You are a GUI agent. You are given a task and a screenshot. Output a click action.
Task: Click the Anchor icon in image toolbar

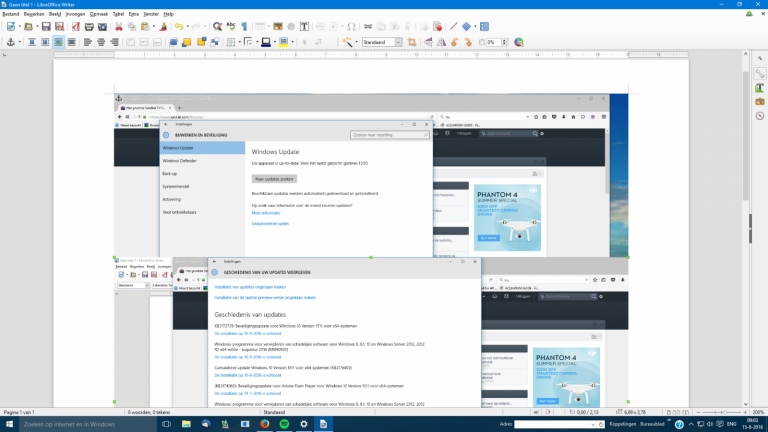(10, 43)
